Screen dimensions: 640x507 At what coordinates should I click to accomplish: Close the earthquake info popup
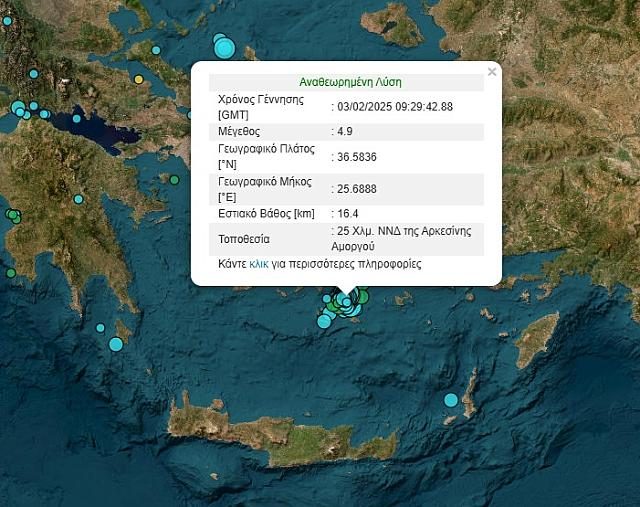click(491, 72)
